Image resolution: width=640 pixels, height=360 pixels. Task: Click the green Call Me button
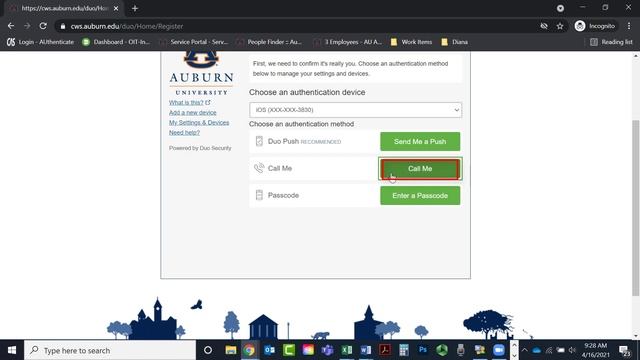[x=420, y=169]
